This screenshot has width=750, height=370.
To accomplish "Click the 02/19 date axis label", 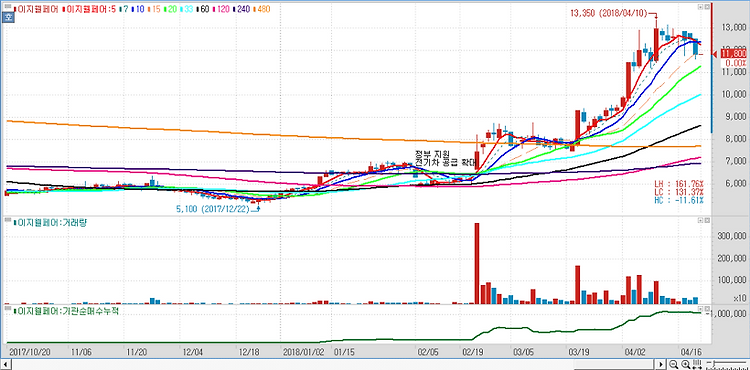I will click(473, 351).
